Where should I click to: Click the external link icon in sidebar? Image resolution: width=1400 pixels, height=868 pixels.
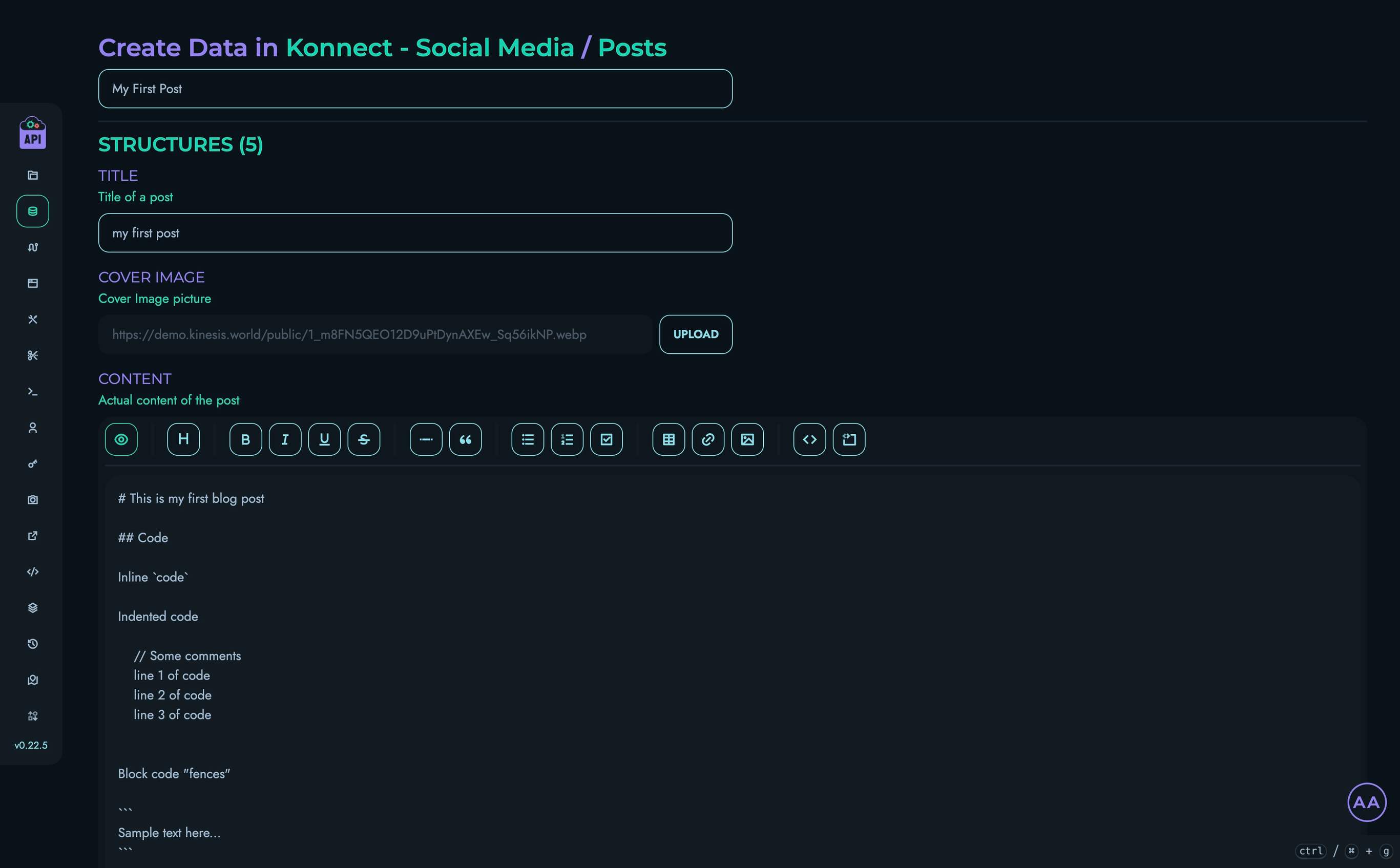33,536
